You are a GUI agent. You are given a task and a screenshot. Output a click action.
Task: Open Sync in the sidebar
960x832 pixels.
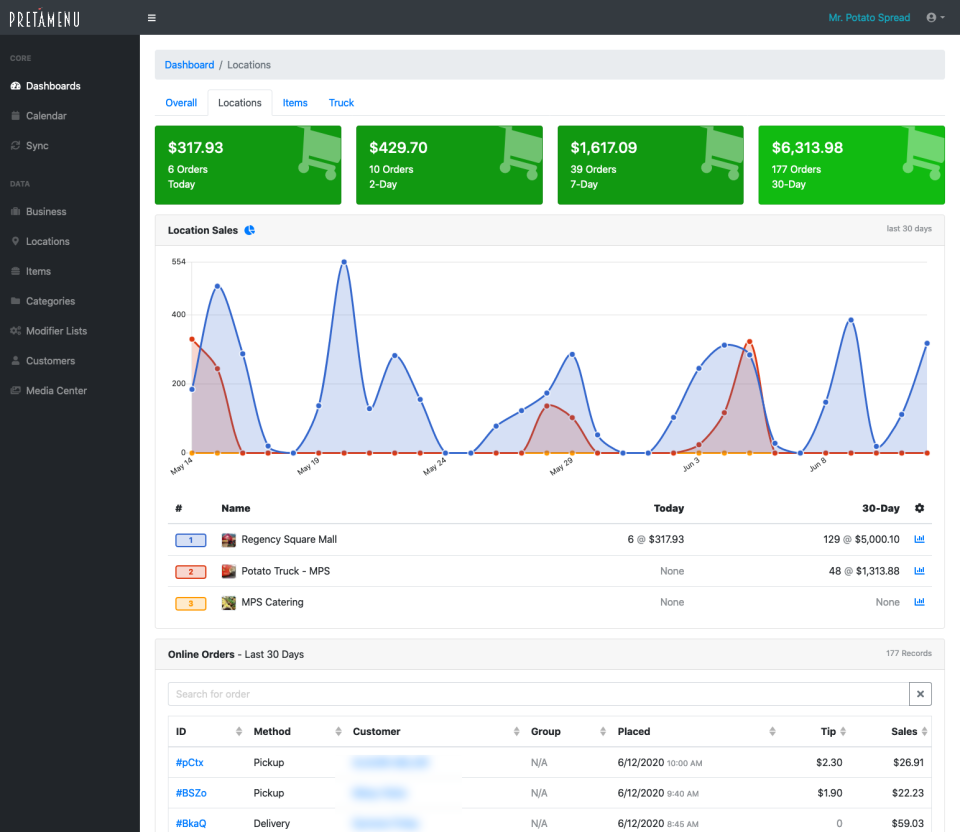[x=37, y=146]
